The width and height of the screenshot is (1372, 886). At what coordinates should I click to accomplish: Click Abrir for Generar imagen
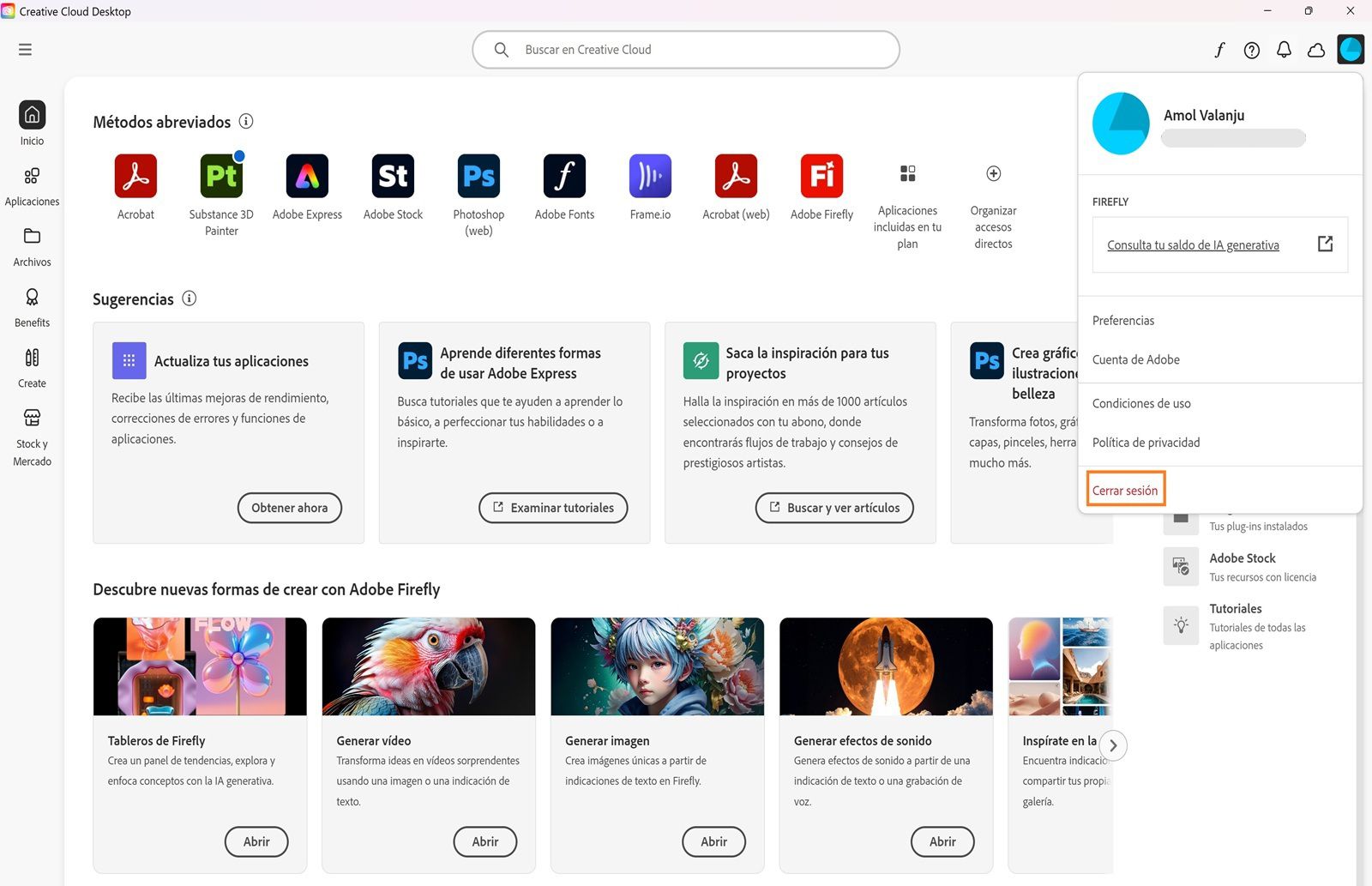(713, 841)
